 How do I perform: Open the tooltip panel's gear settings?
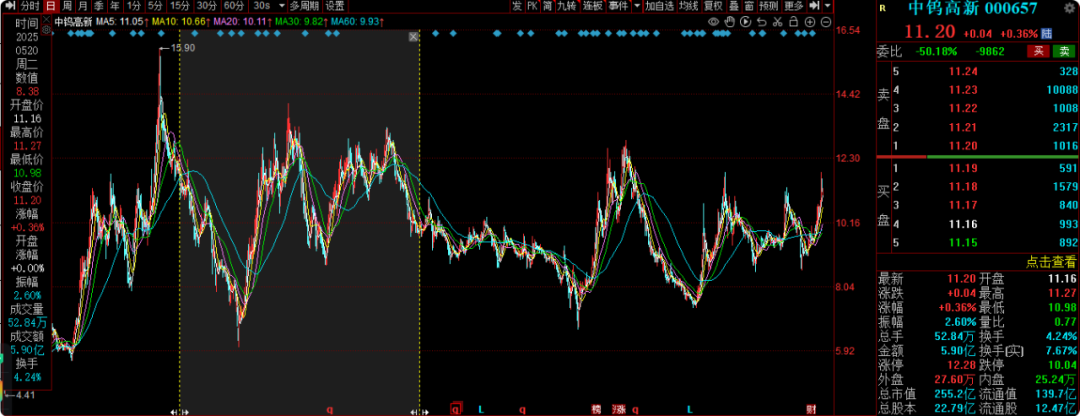click(x=46, y=30)
